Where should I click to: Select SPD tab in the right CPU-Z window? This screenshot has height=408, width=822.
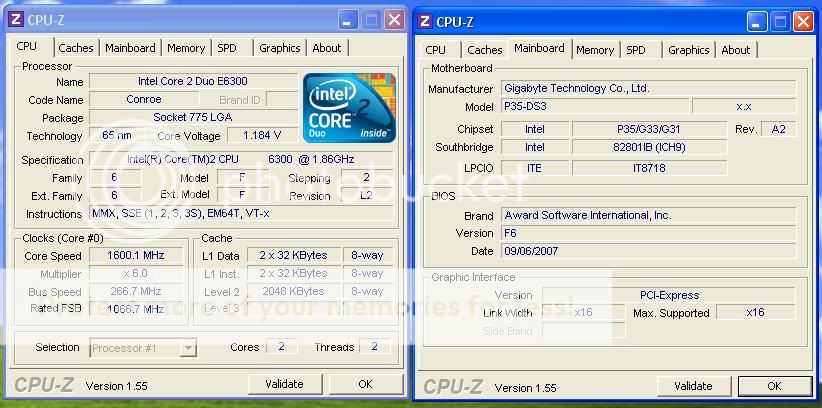pyautogui.click(x=636, y=50)
